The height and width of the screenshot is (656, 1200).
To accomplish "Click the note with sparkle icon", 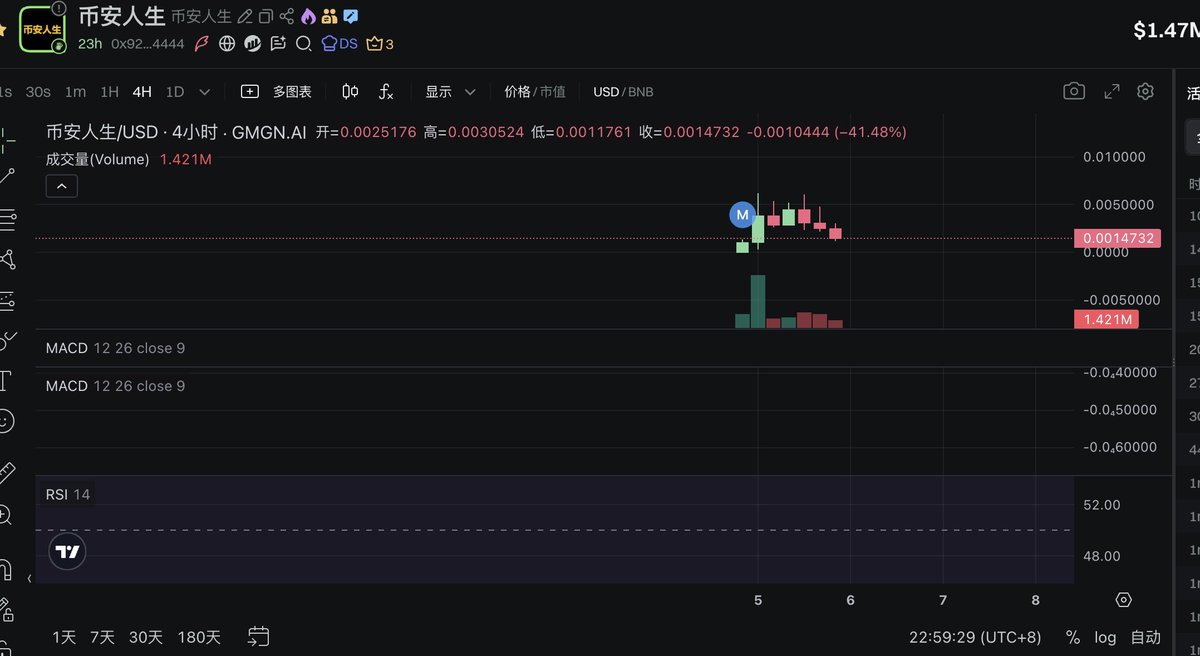I will 278,43.
